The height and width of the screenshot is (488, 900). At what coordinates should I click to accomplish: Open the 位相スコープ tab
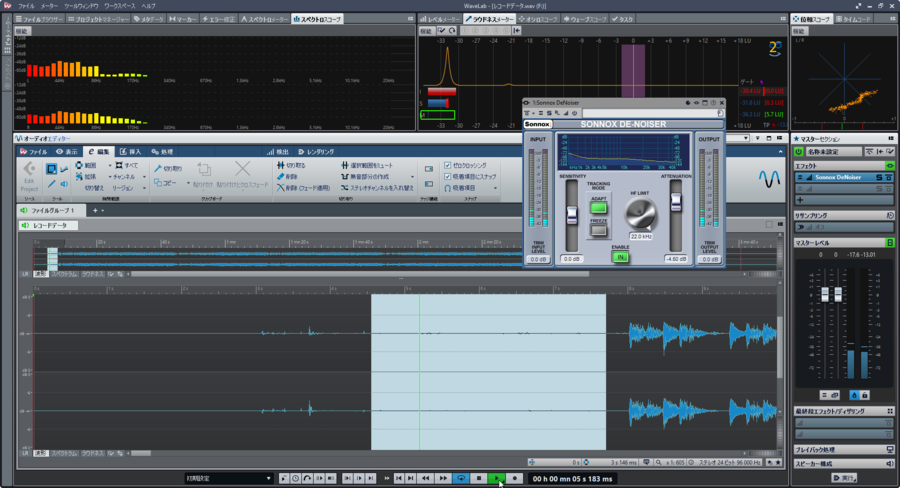(x=811, y=19)
